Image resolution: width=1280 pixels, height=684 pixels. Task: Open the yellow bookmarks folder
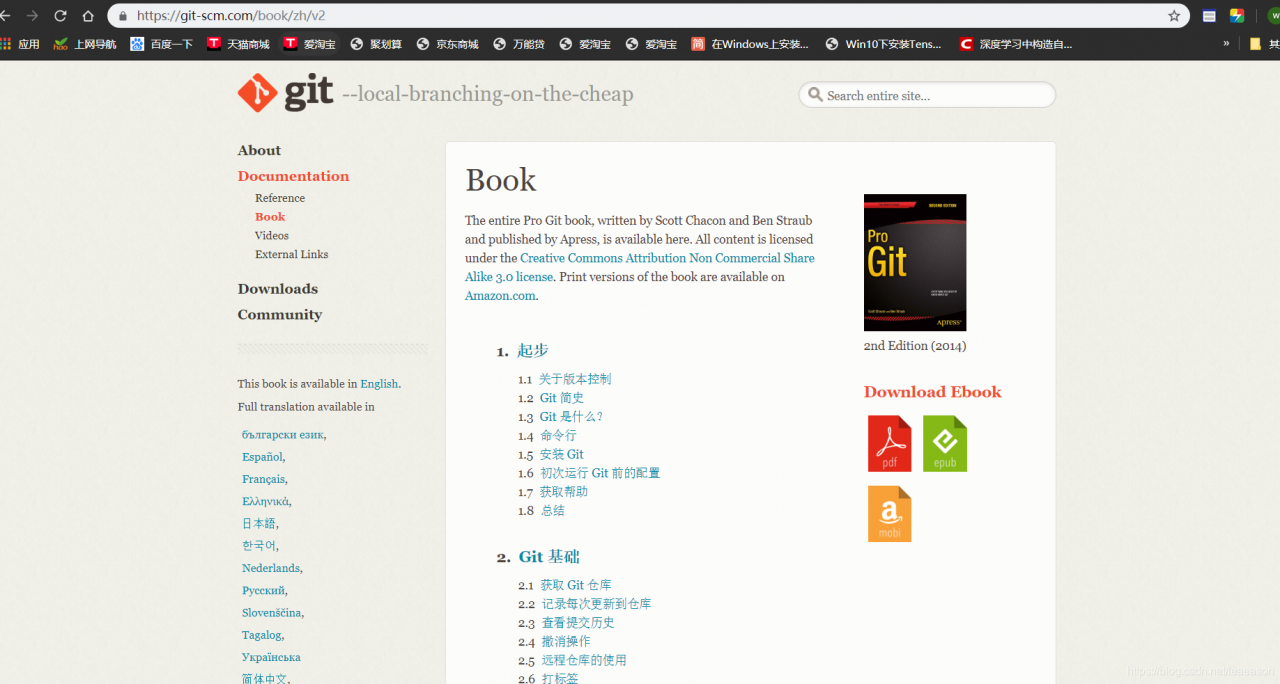pos(1255,44)
